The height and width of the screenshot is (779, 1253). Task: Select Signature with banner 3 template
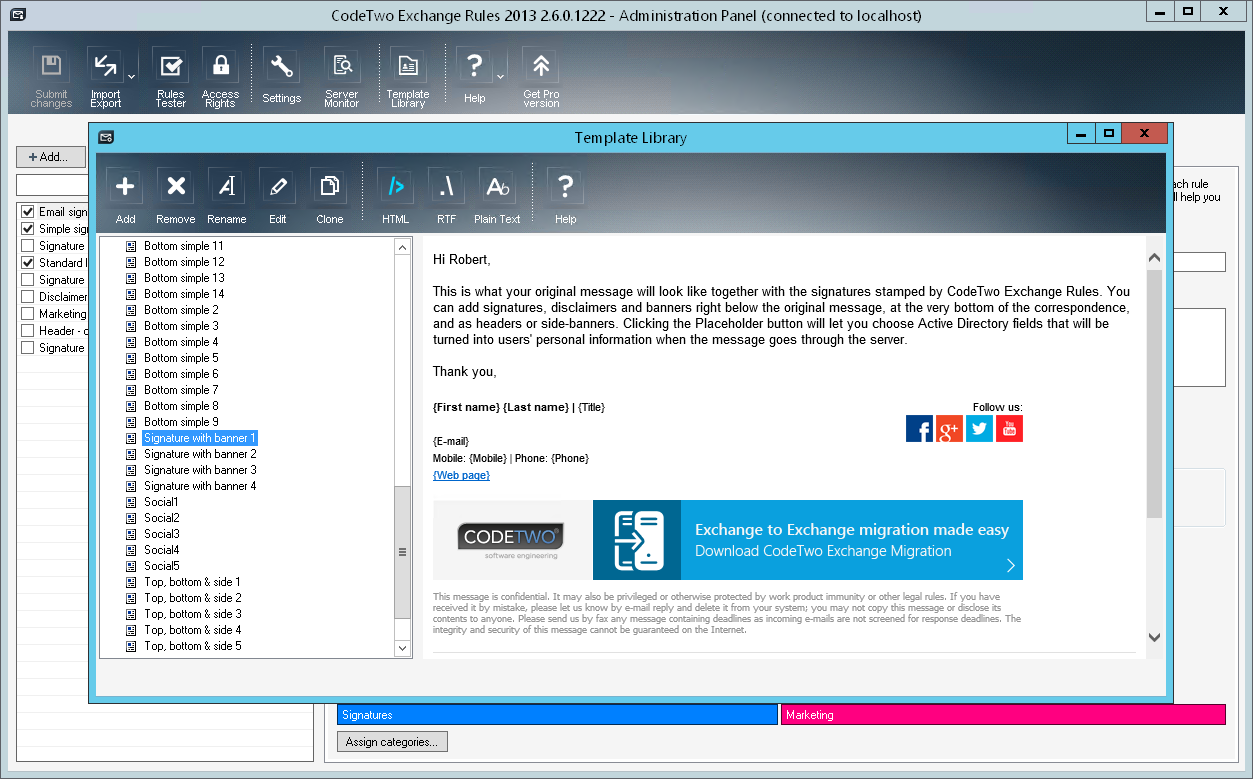[200, 470]
